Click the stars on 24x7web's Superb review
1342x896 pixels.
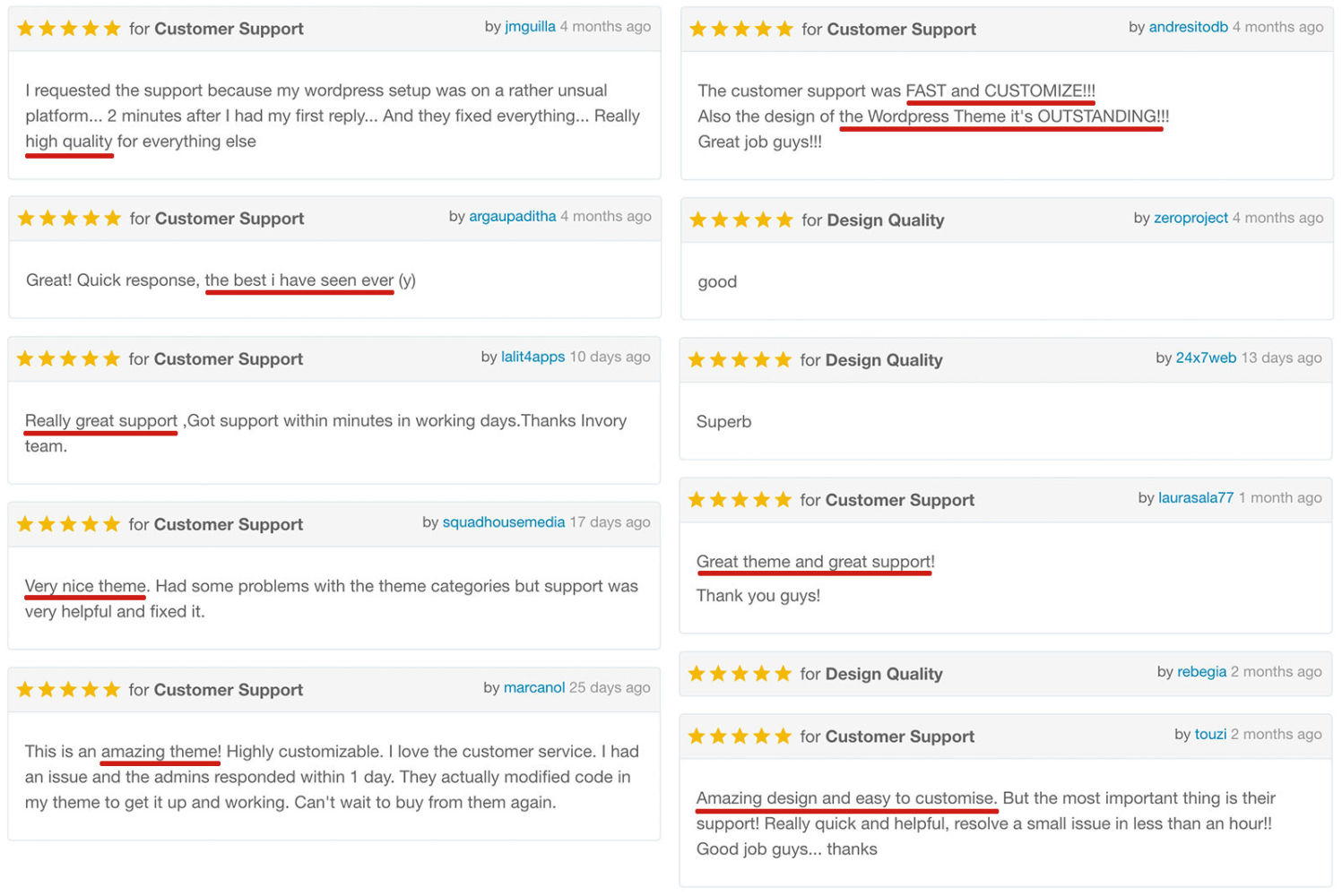point(740,359)
